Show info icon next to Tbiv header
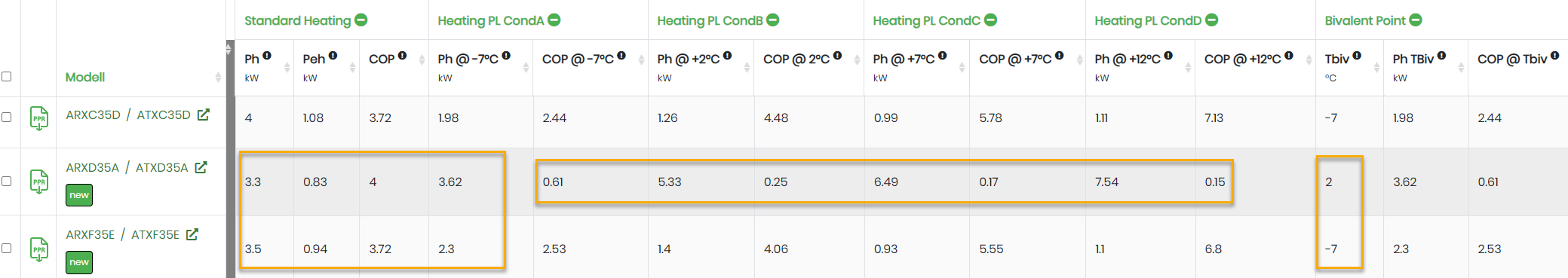This screenshot has width=1568, height=278. [1357, 55]
